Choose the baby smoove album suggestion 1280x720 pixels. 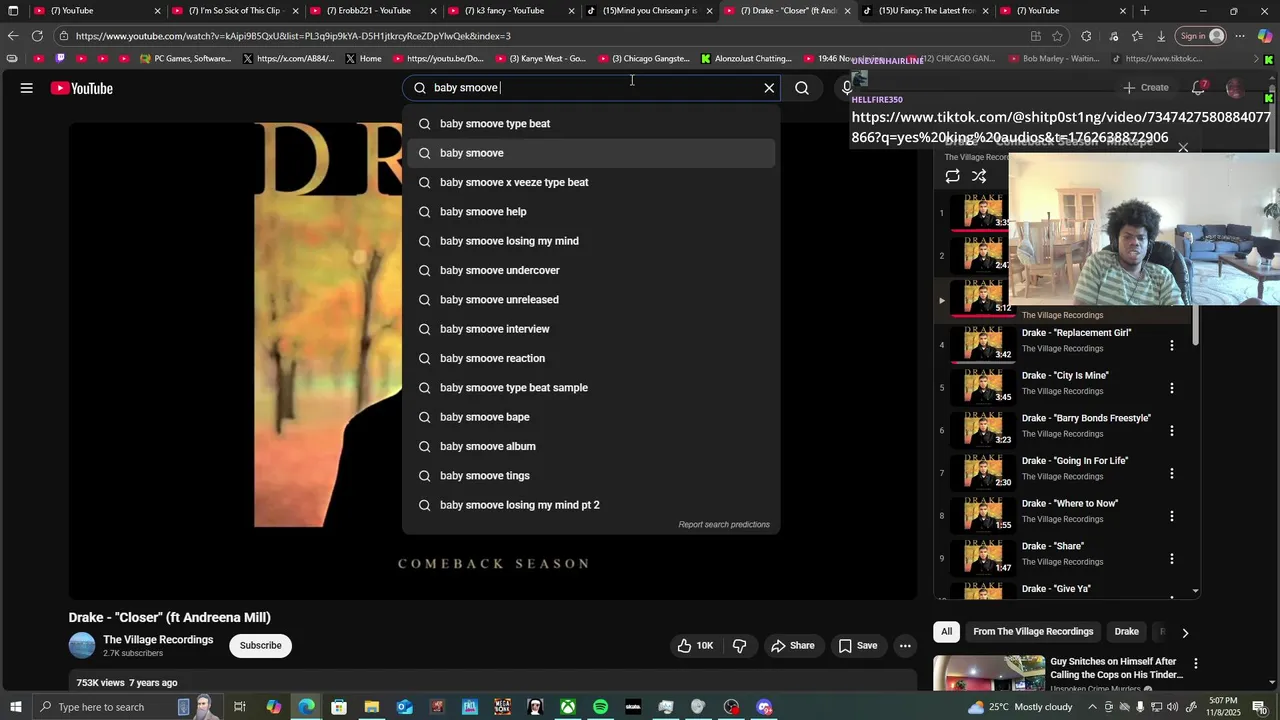tap(591, 446)
